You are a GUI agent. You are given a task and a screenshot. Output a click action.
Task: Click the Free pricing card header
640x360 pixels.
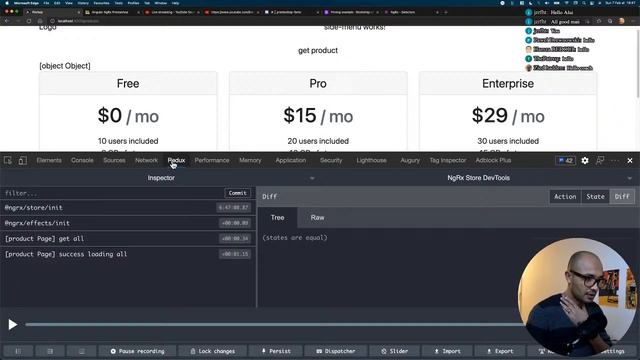[128, 83]
